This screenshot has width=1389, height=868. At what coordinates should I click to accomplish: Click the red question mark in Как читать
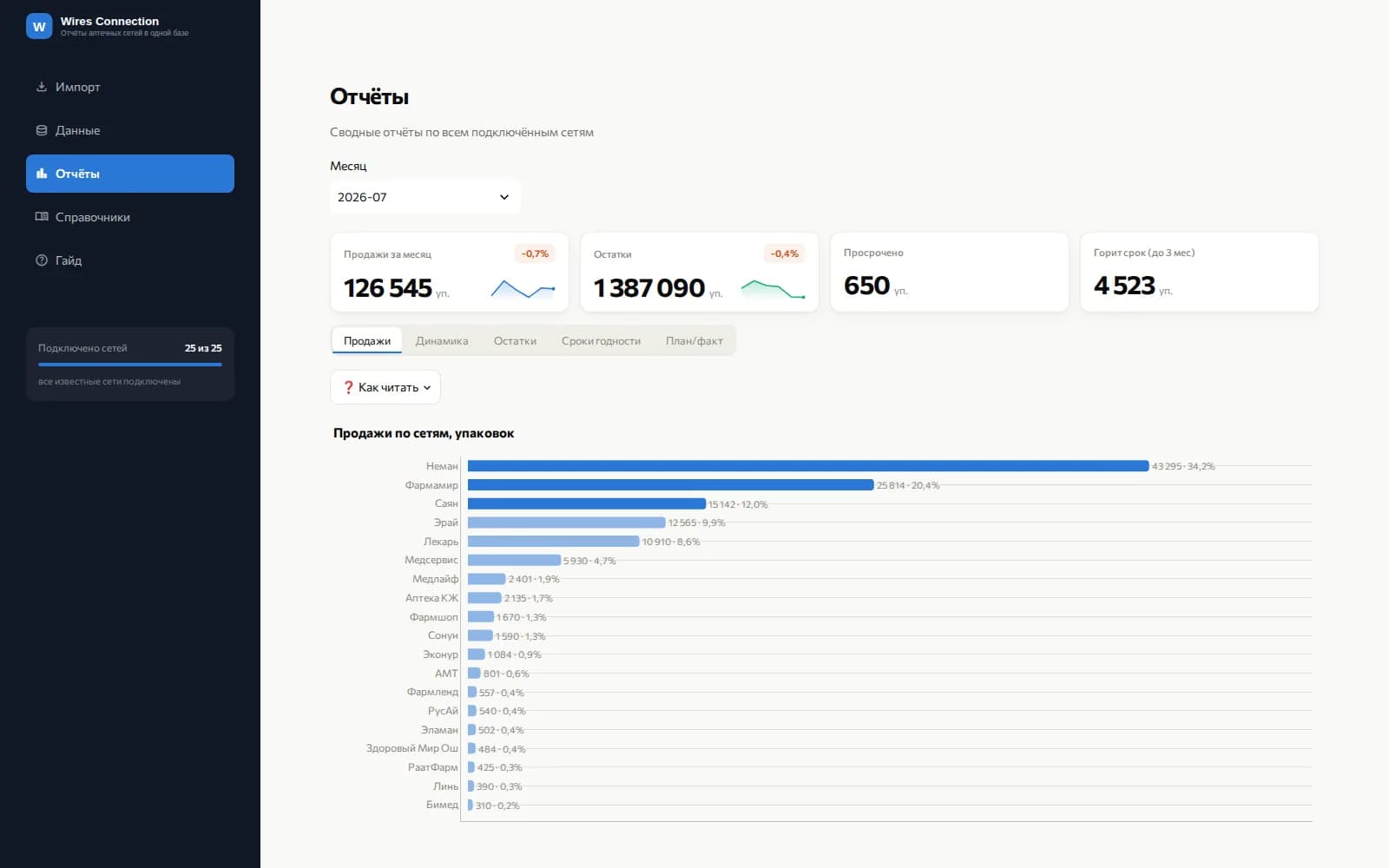click(349, 387)
